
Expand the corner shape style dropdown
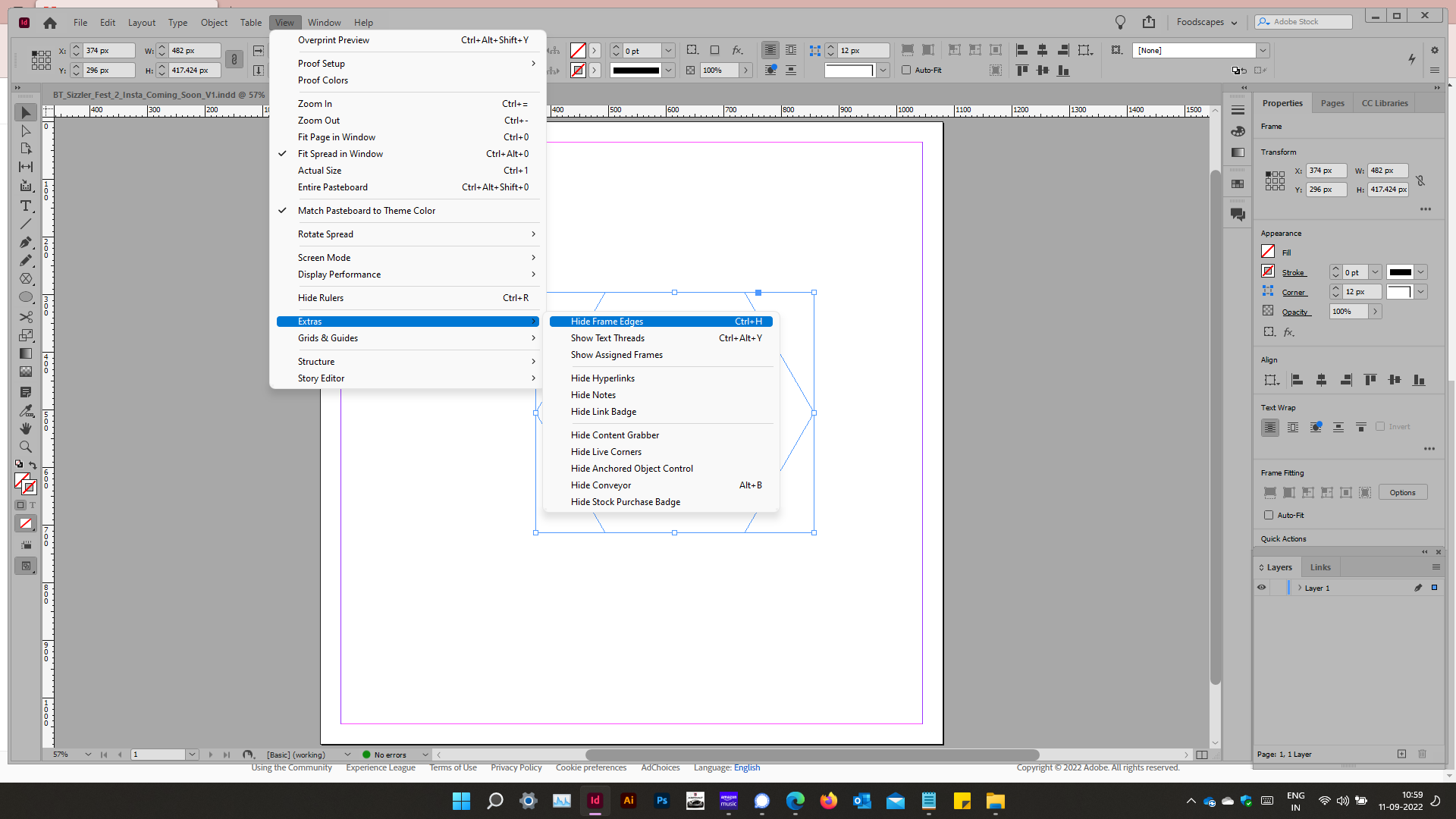[x=1422, y=291]
